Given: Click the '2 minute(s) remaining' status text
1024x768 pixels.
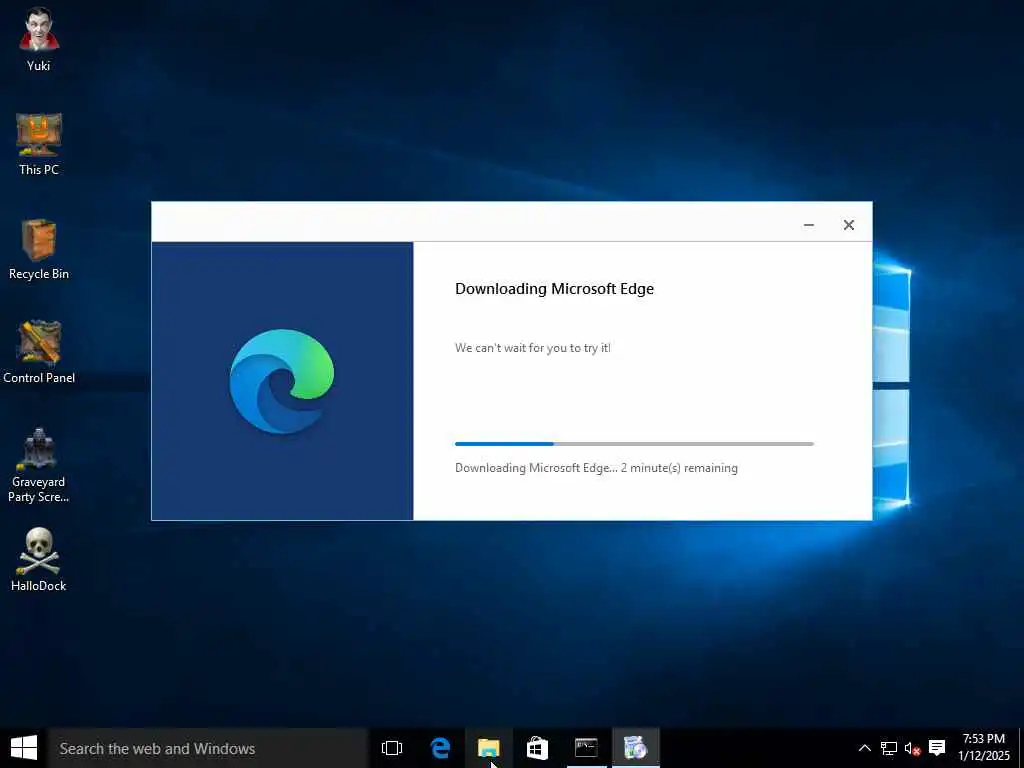Looking at the screenshot, I should coord(679,468).
